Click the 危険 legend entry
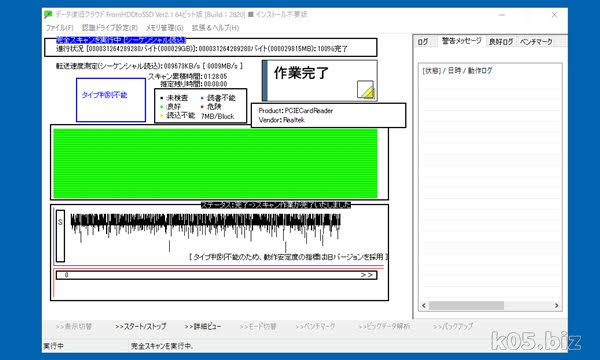Image resolution: width=600 pixels, height=360 pixels. (211, 106)
